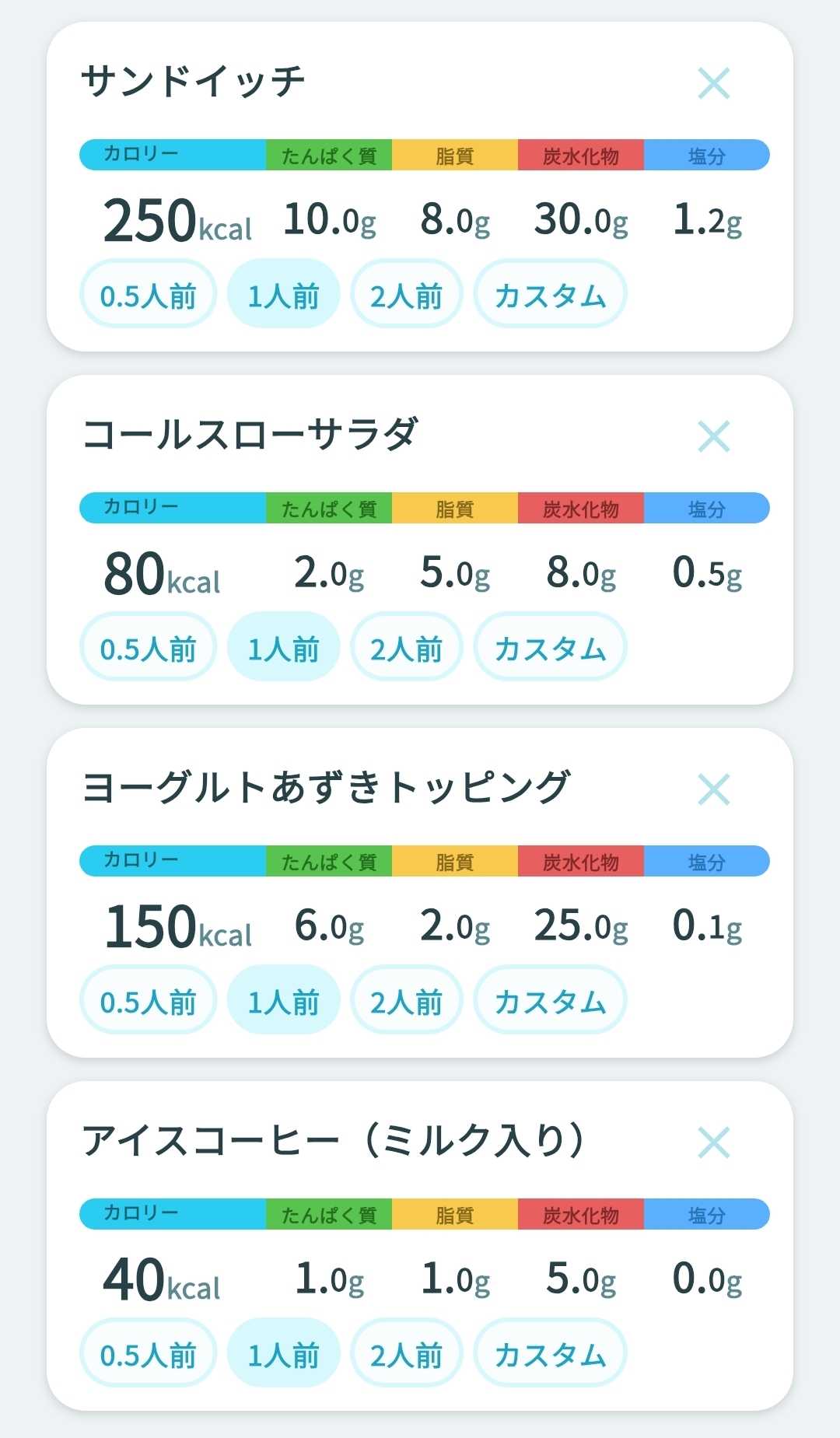Open カスタム portion for サンドイッチ
Image resolution: width=840 pixels, height=1438 pixels.
coord(550,294)
